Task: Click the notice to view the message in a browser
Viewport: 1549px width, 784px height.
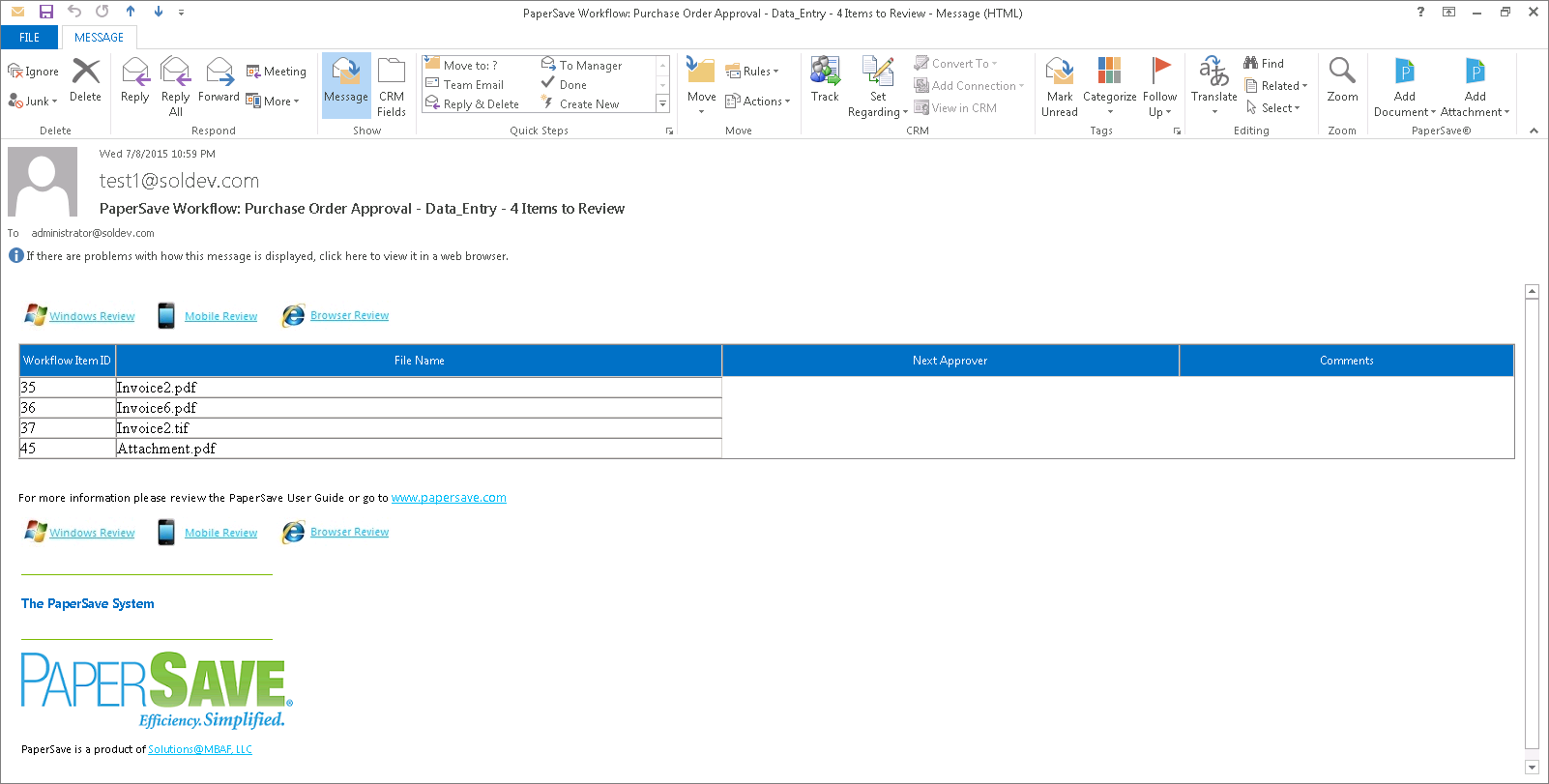Action: point(267,256)
